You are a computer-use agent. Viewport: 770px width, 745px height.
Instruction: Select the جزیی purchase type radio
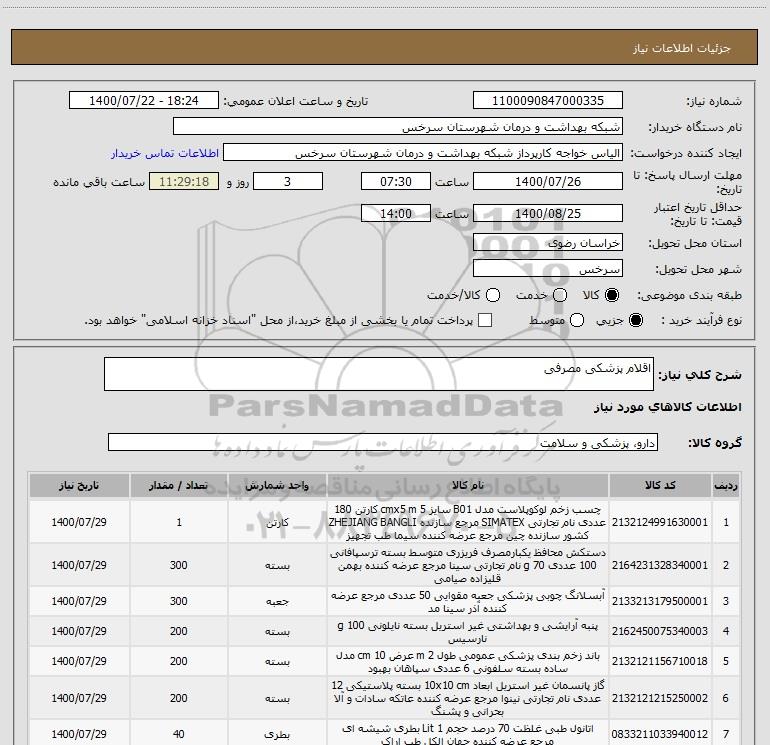[x=635, y=320]
